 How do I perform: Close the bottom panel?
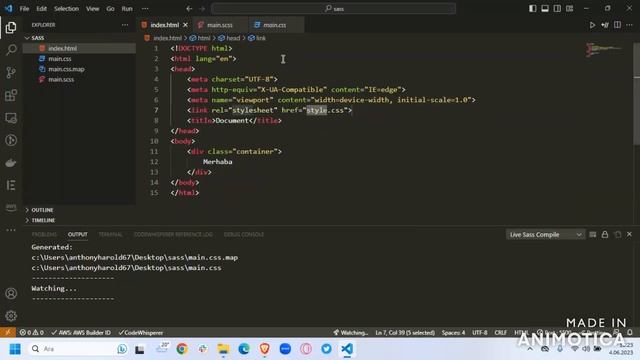(629, 234)
